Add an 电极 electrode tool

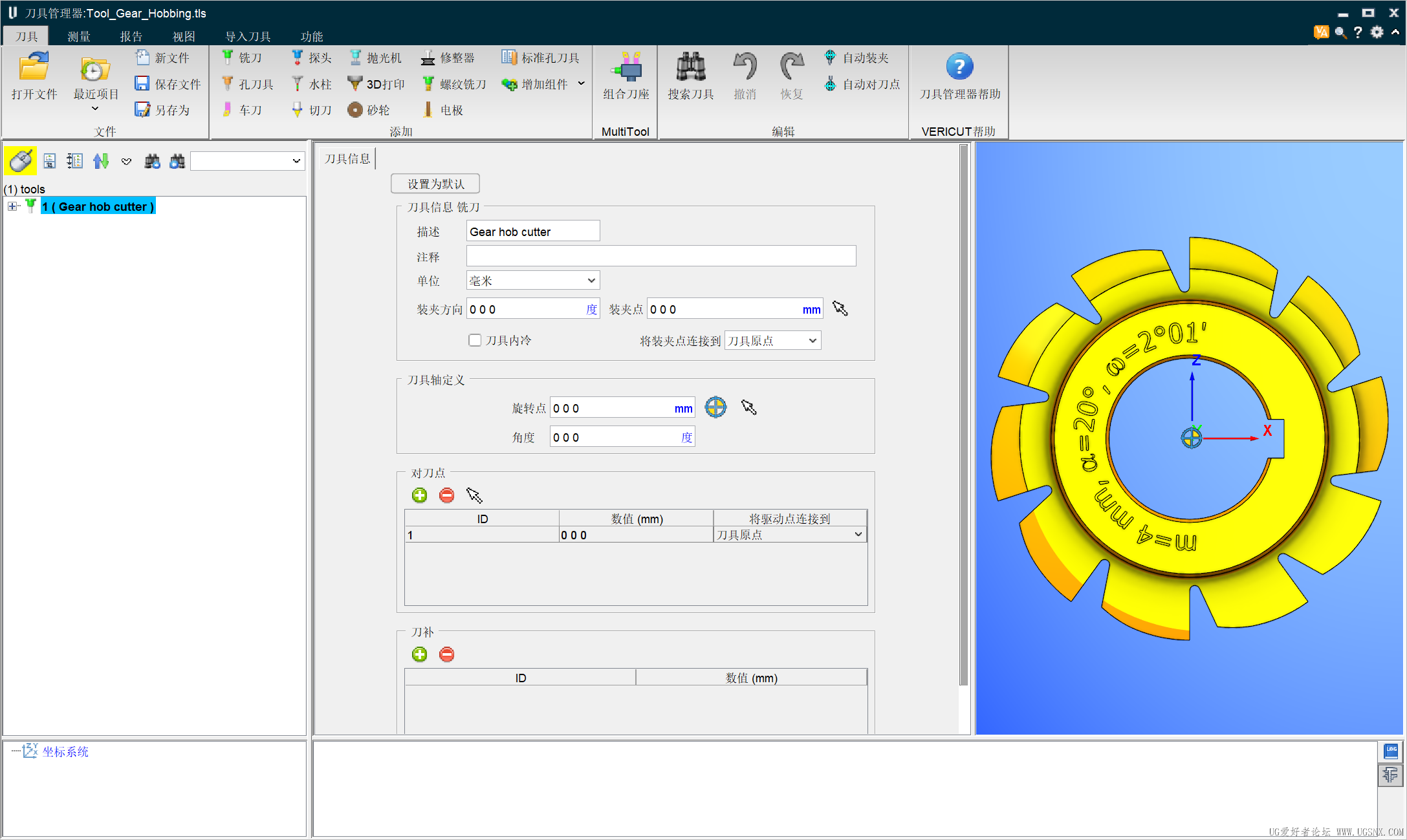442,110
